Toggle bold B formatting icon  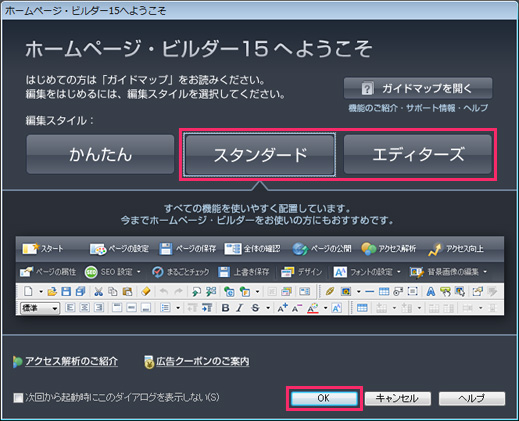pyautogui.click(x=225, y=308)
